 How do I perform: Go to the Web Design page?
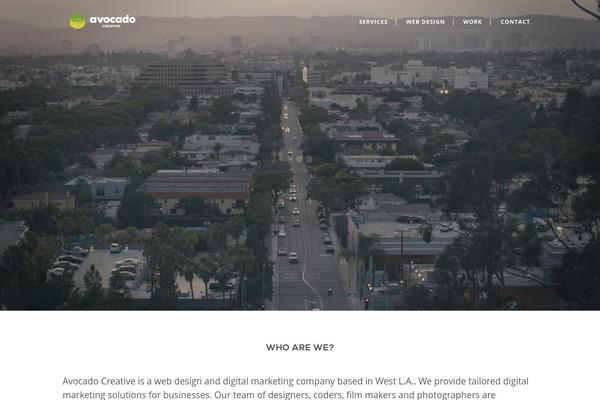(x=425, y=22)
